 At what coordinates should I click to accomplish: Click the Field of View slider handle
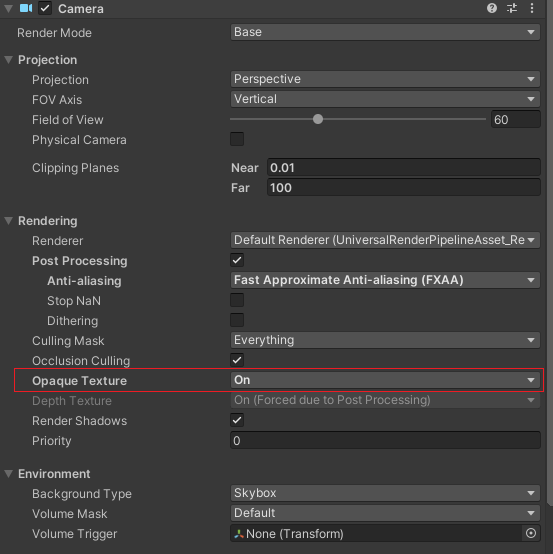318,119
